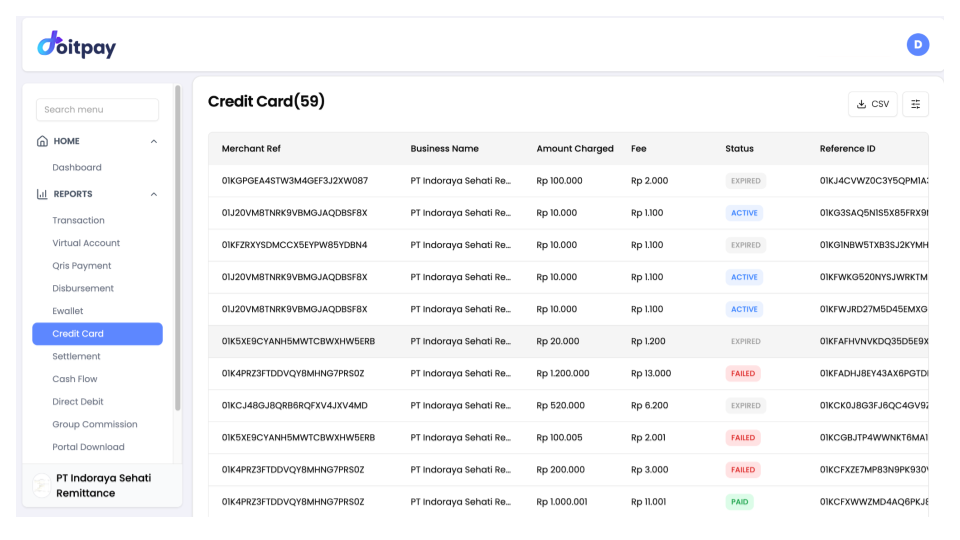Click the REPORTS bar chart icon
The image size is (960, 540).
pyautogui.click(x=42, y=194)
